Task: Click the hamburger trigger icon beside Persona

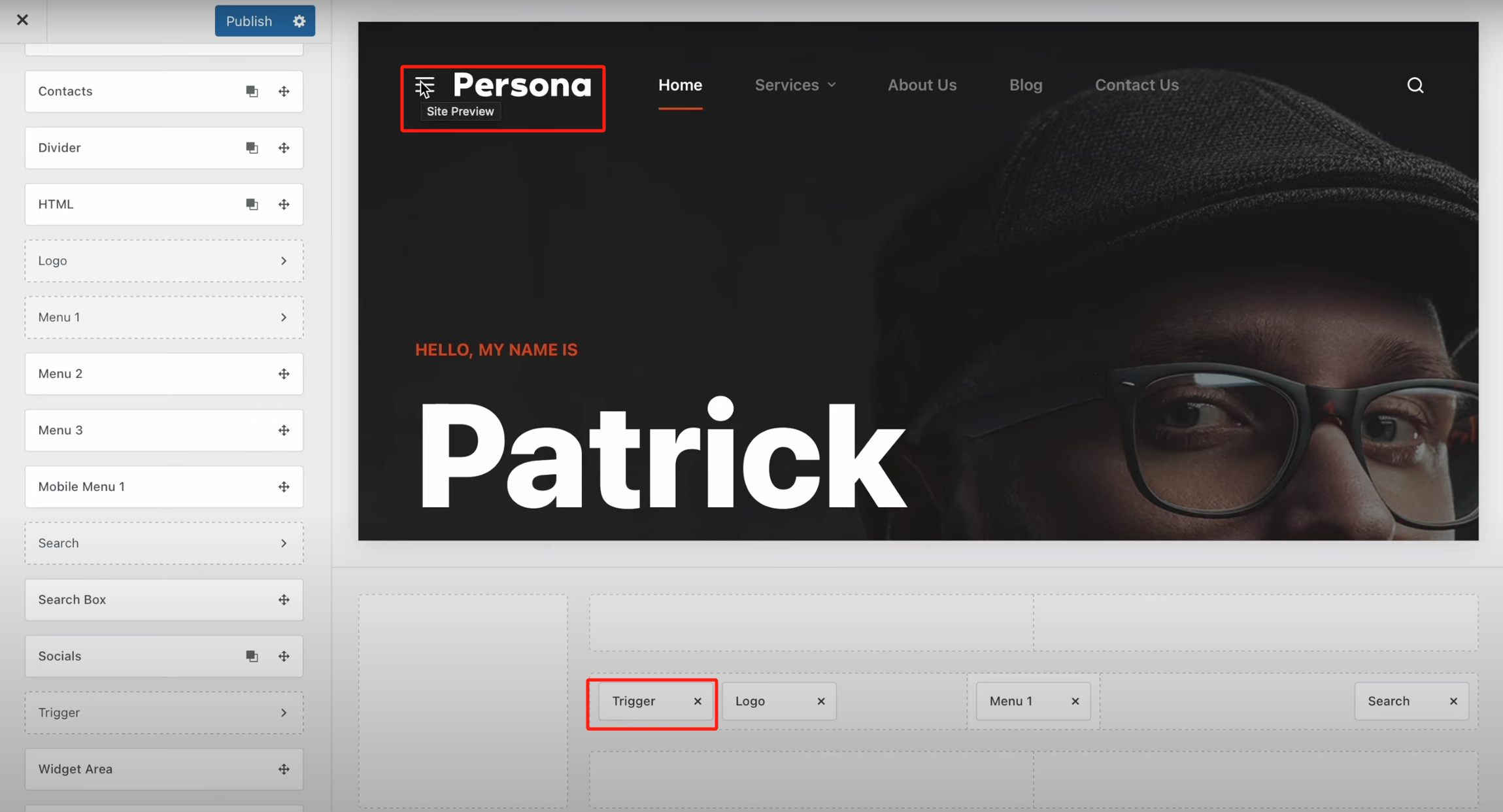Action: click(424, 86)
